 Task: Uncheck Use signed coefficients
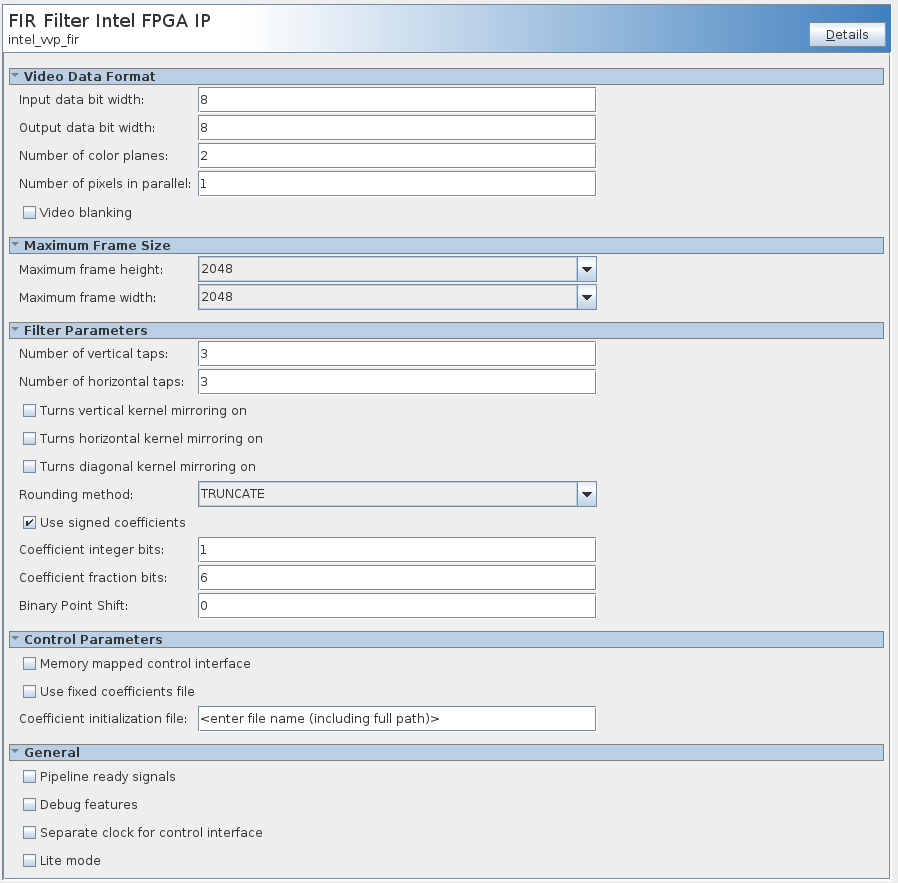coord(29,523)
